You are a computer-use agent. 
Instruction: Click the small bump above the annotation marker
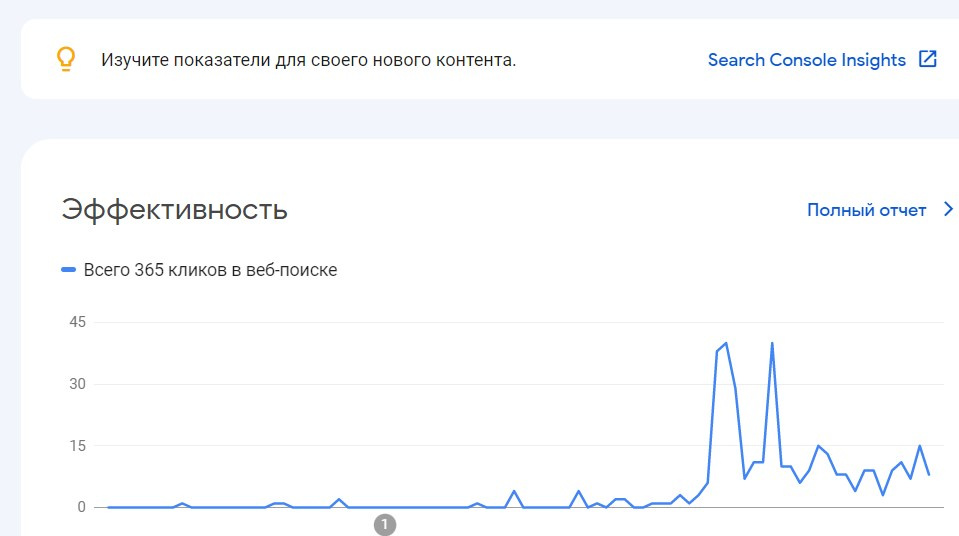(339, 499)
